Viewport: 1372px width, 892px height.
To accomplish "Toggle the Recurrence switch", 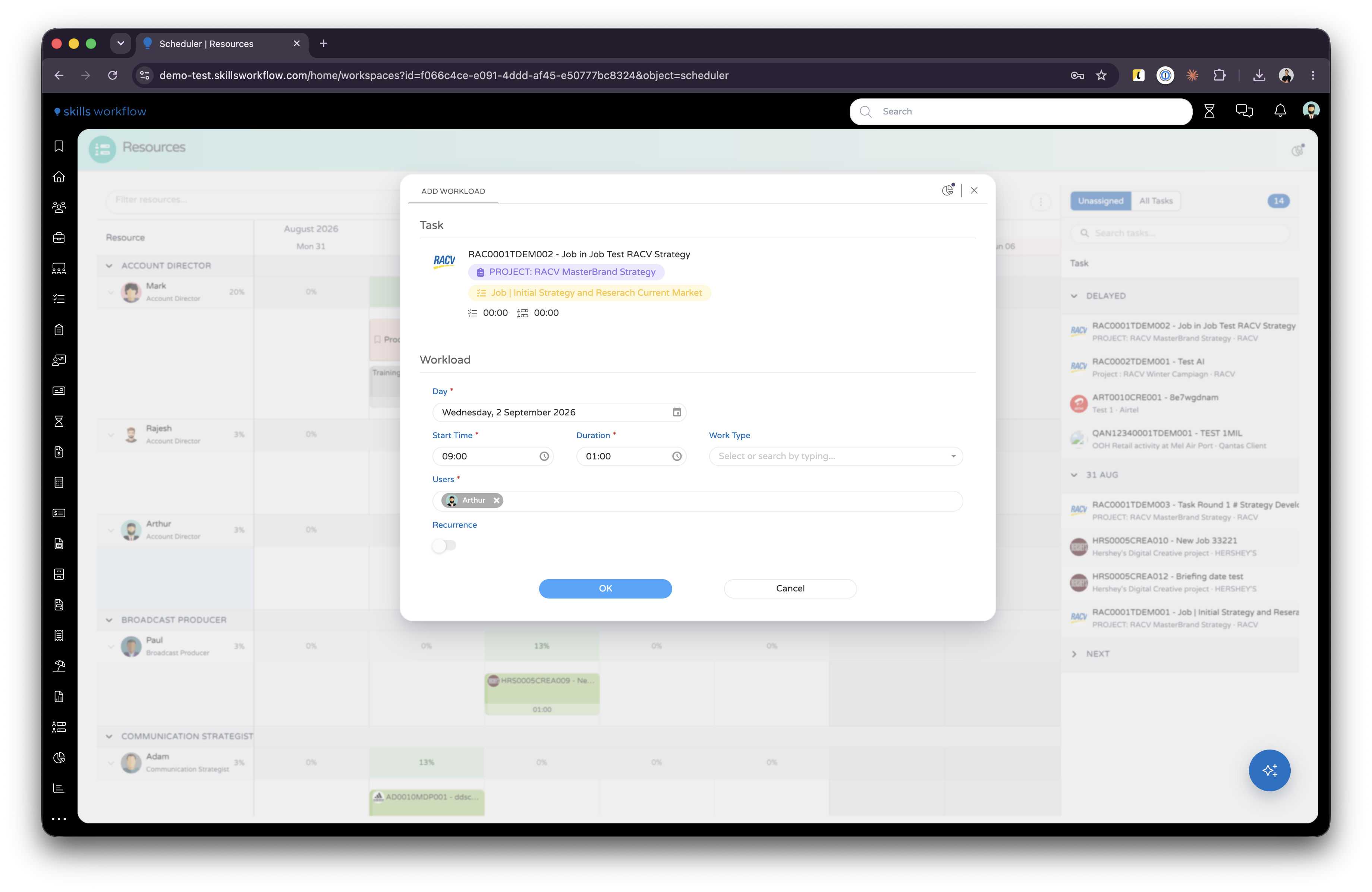I will (444, 546).
